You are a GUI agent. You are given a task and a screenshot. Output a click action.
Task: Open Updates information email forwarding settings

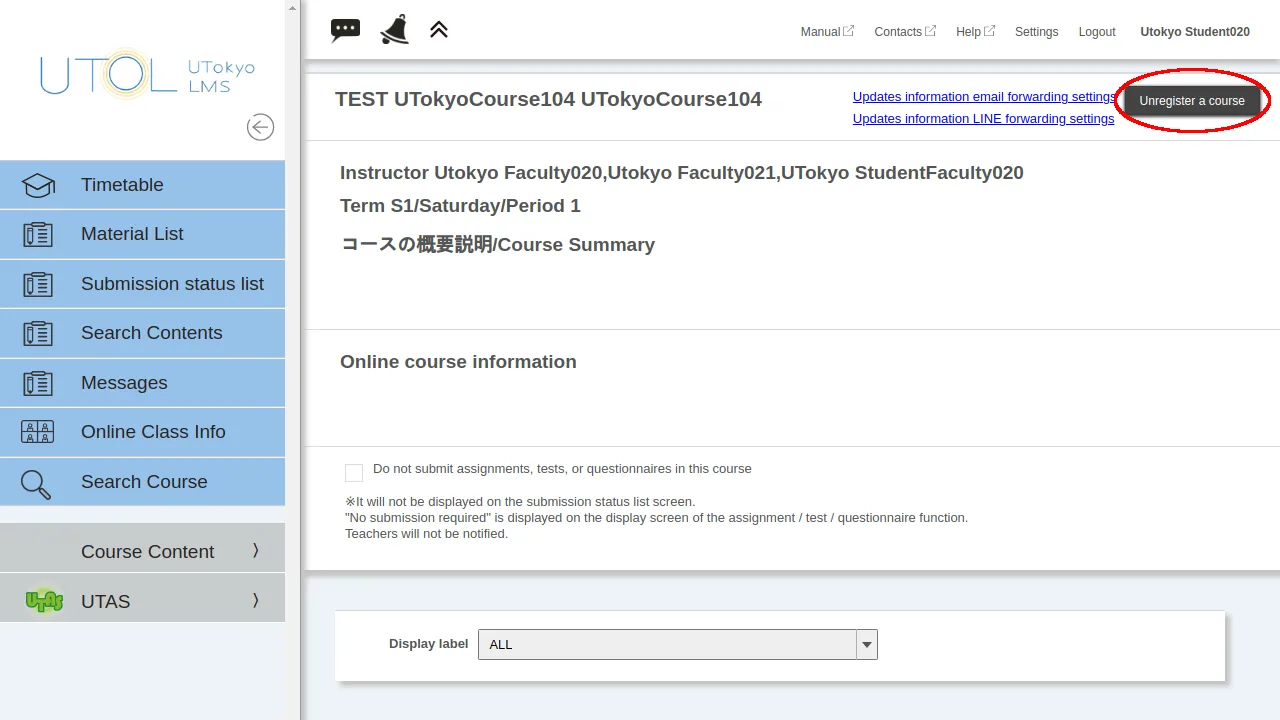[983, 97]
